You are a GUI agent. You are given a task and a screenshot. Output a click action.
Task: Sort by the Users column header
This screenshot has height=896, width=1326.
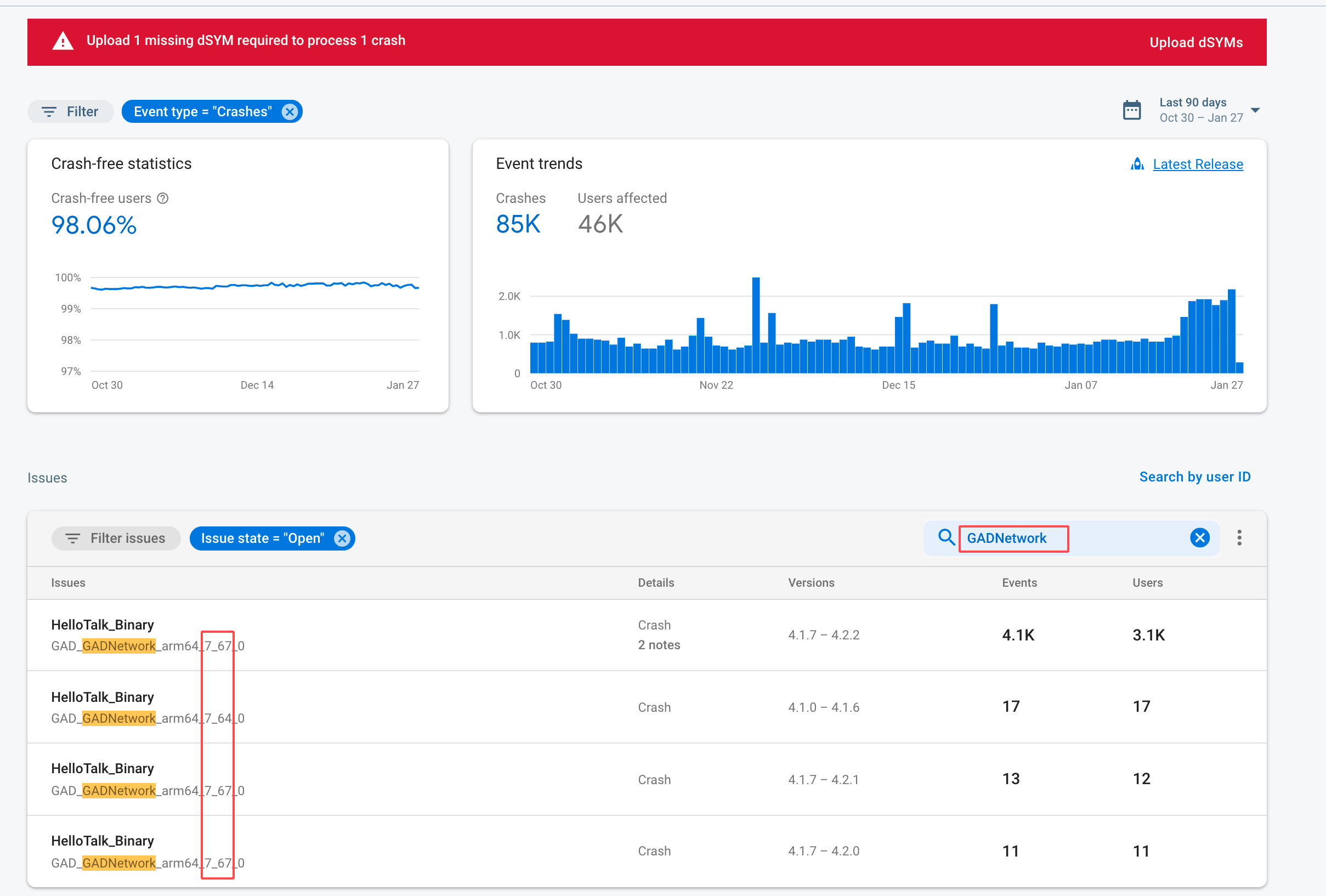1147,583
